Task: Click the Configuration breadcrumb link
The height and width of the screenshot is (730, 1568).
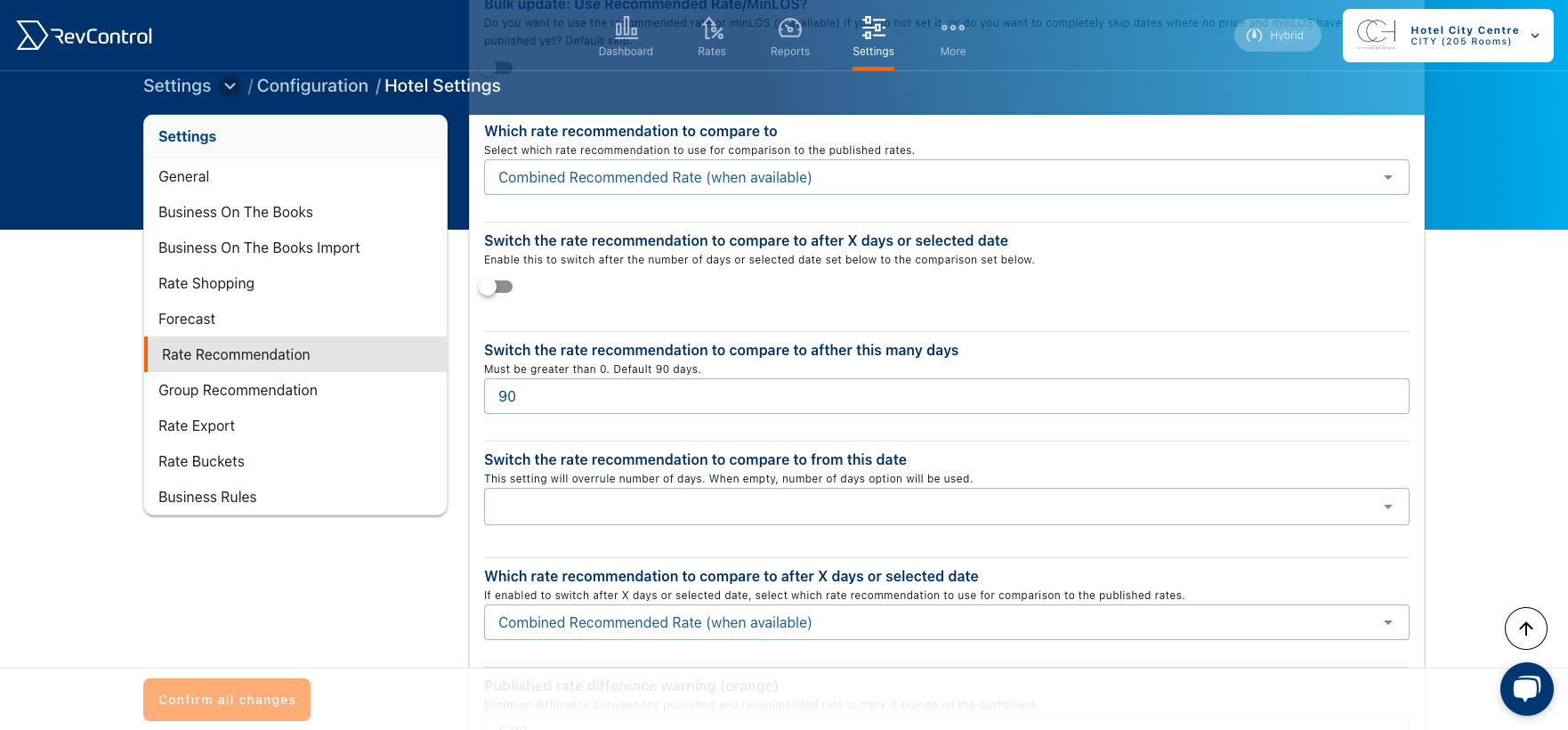Action: coord(312,85)
